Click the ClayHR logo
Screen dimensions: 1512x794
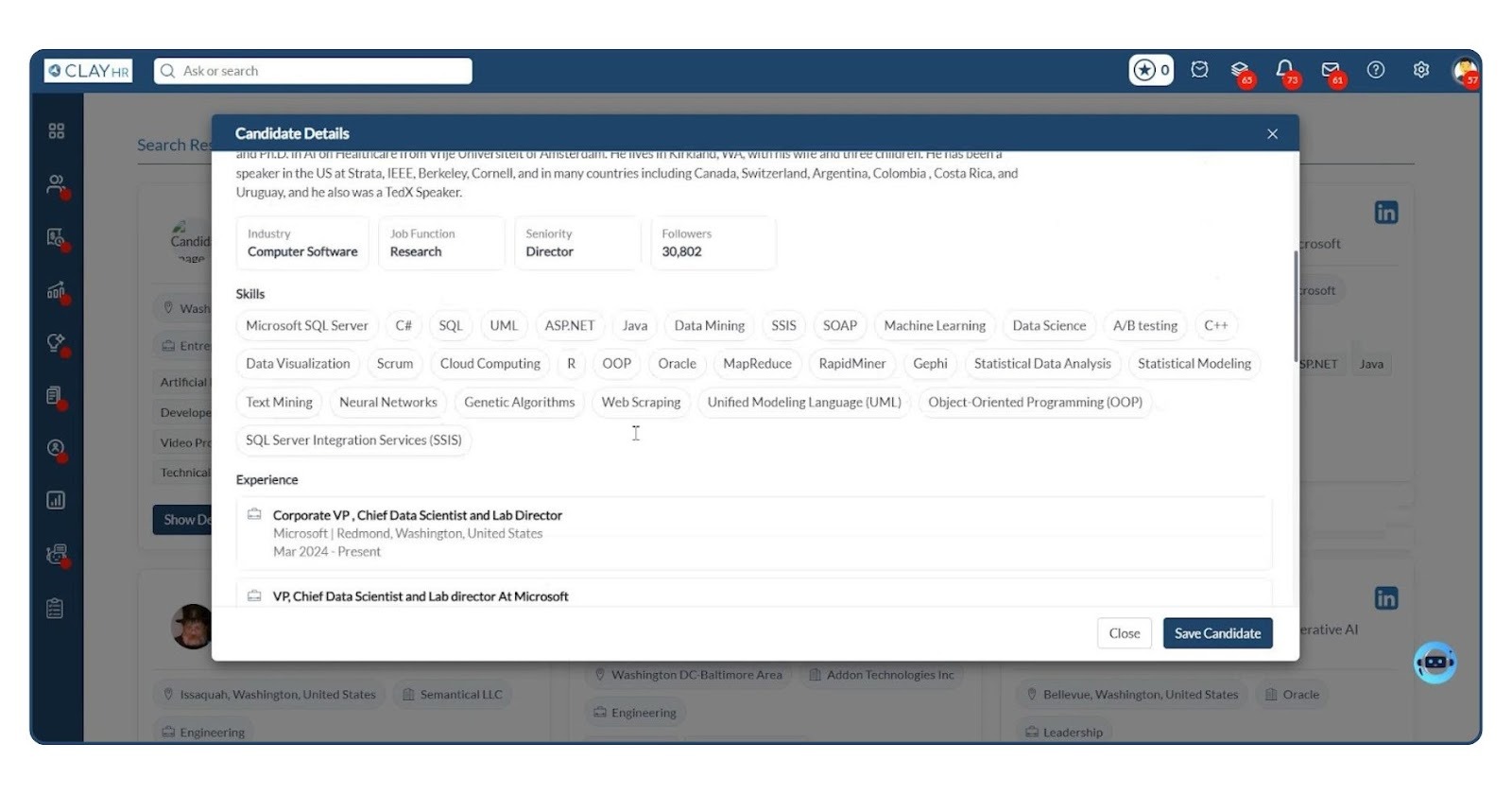(88, 71)
